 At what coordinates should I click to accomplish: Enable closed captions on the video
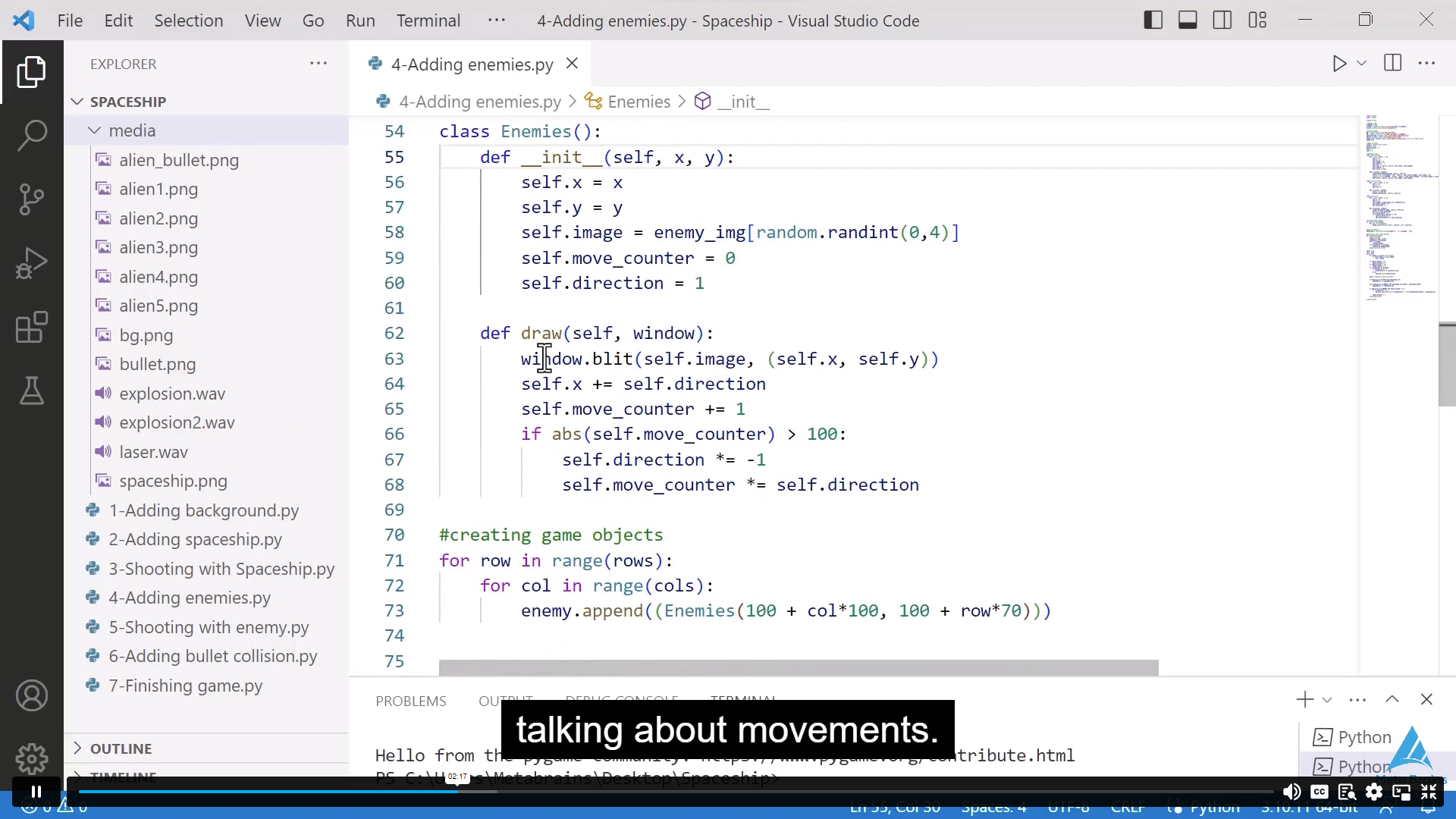tap(1319, 792)
